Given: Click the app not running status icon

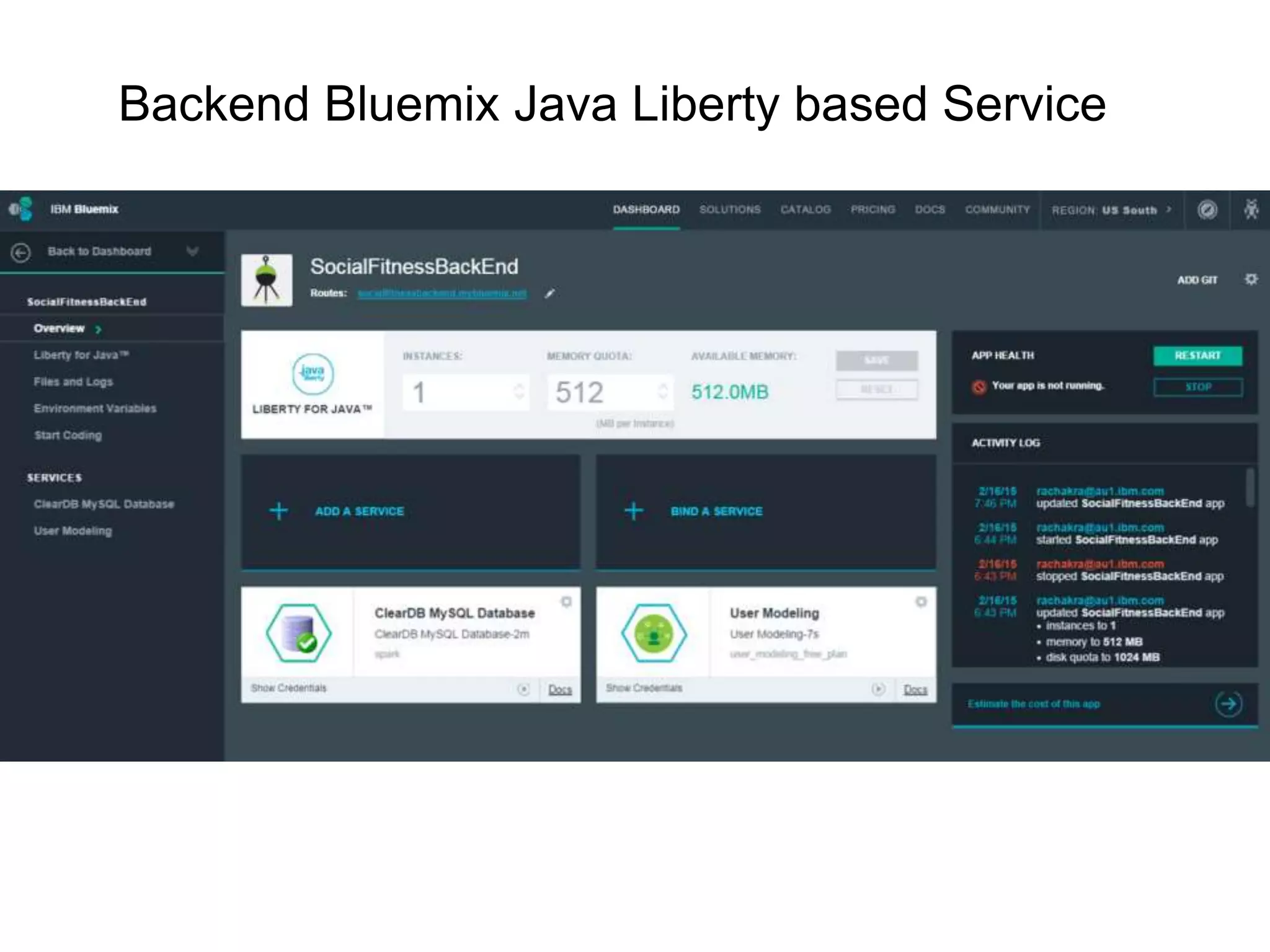Looking at the screenshot, I should pyautogui.click(x=979, y=387).
